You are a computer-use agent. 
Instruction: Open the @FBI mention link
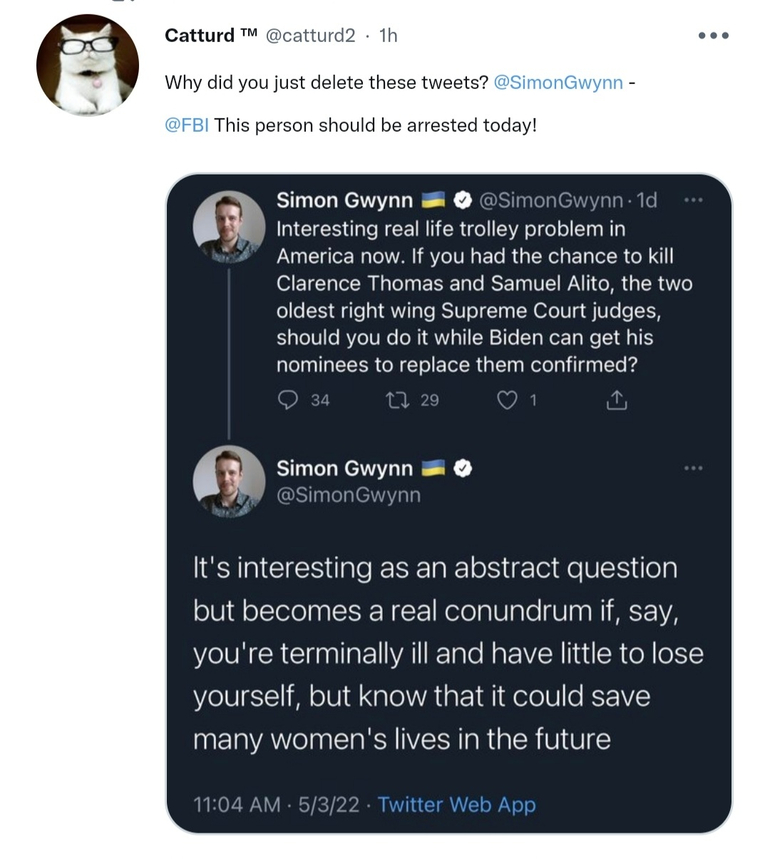pos(186,125)
